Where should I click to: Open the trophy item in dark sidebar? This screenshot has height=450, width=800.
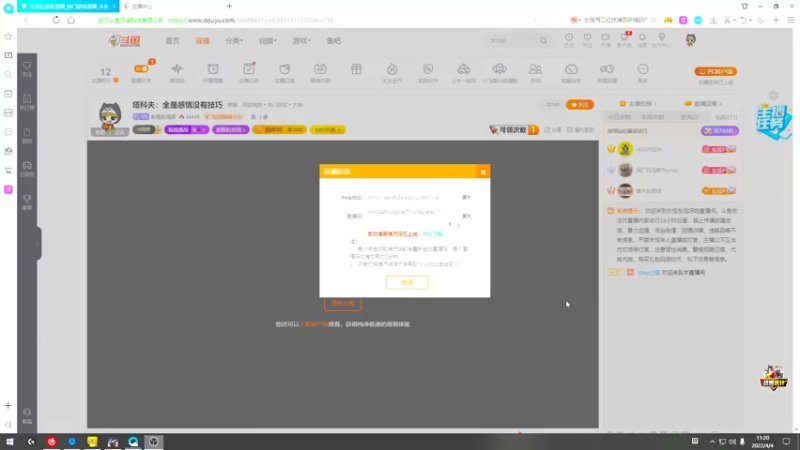(x=27, y=202)
